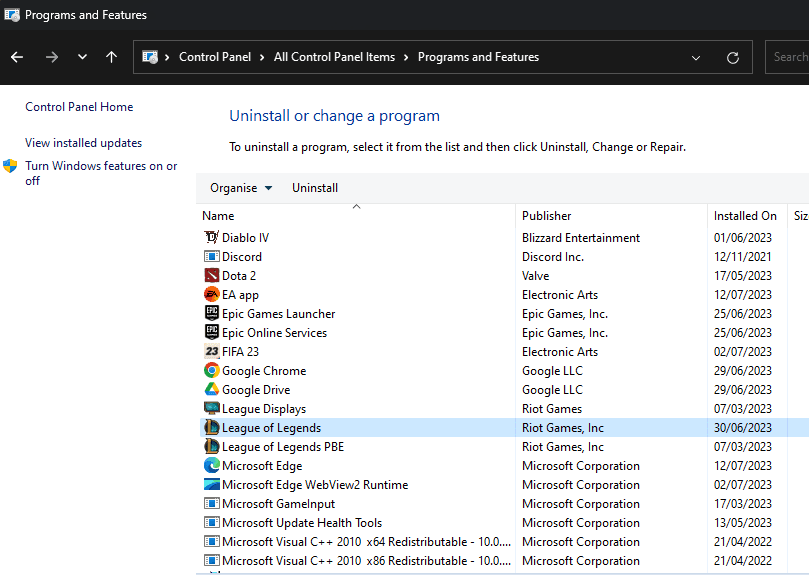The width and height of the screenshot is (809, 575).
Task: Sort list by Publisher column header
Action: click(x=547, y=216)
